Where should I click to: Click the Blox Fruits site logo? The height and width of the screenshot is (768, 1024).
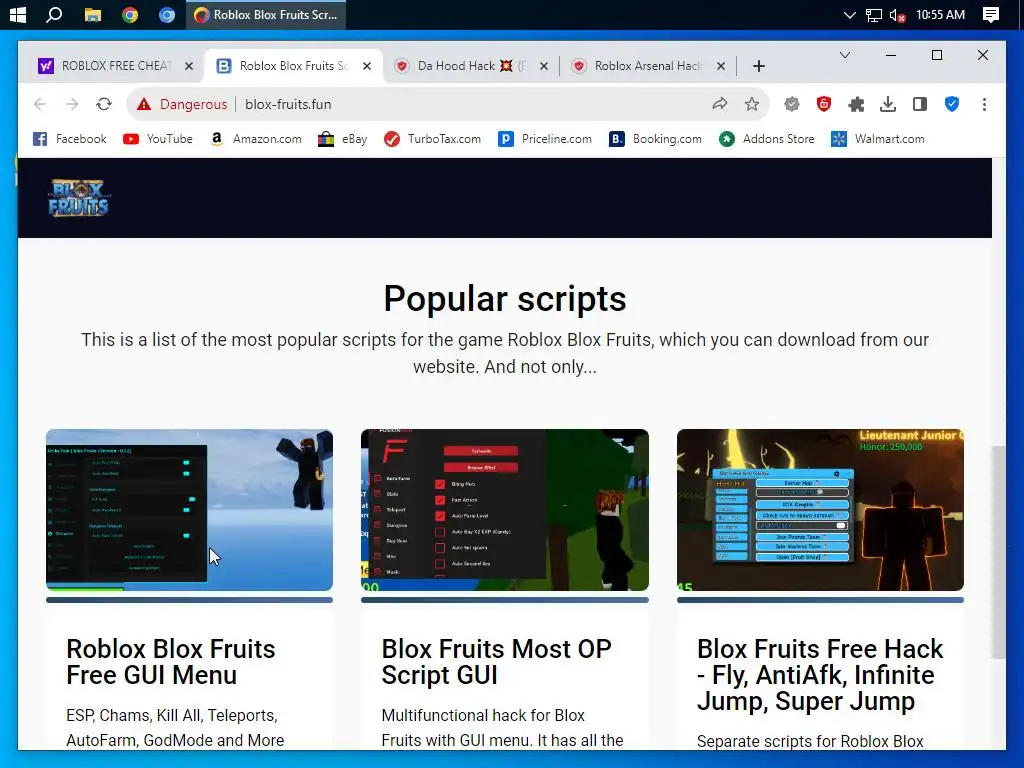[x=78, y=198]
